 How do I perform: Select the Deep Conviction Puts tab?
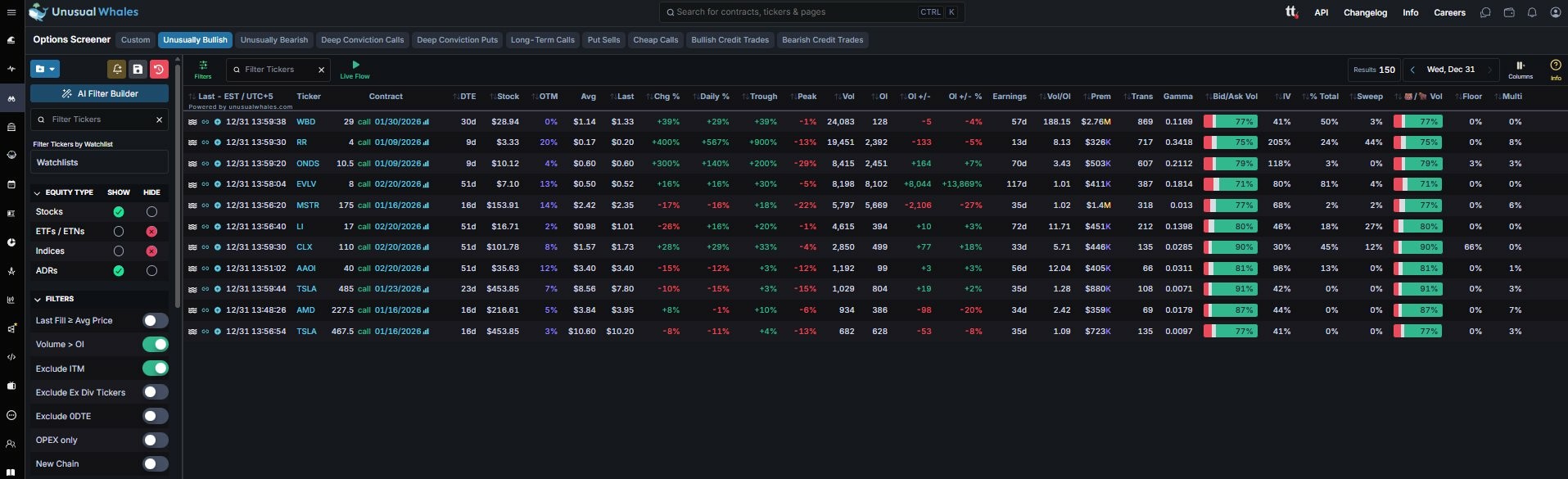point(457,40)
